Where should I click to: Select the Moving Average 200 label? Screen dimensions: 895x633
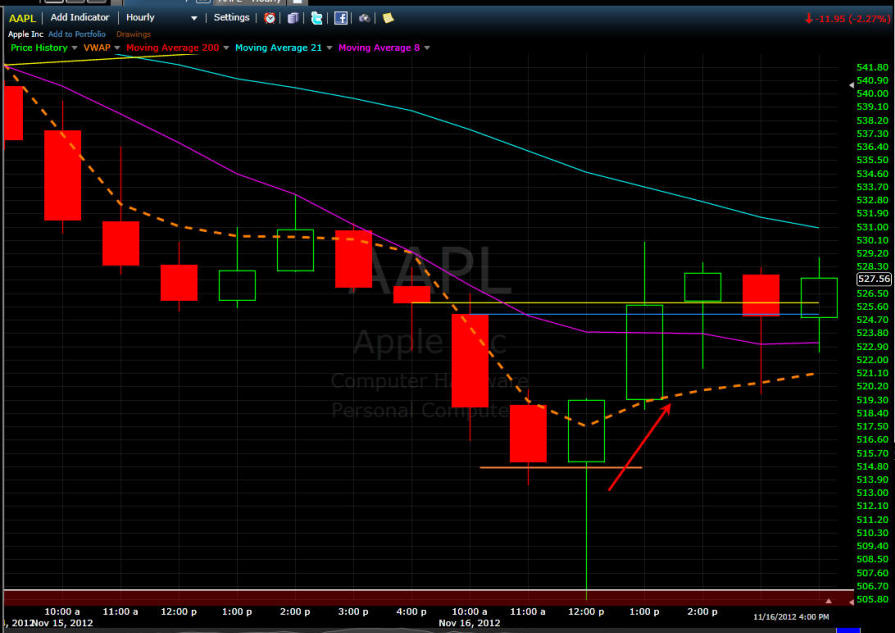[x=172, y=48]
